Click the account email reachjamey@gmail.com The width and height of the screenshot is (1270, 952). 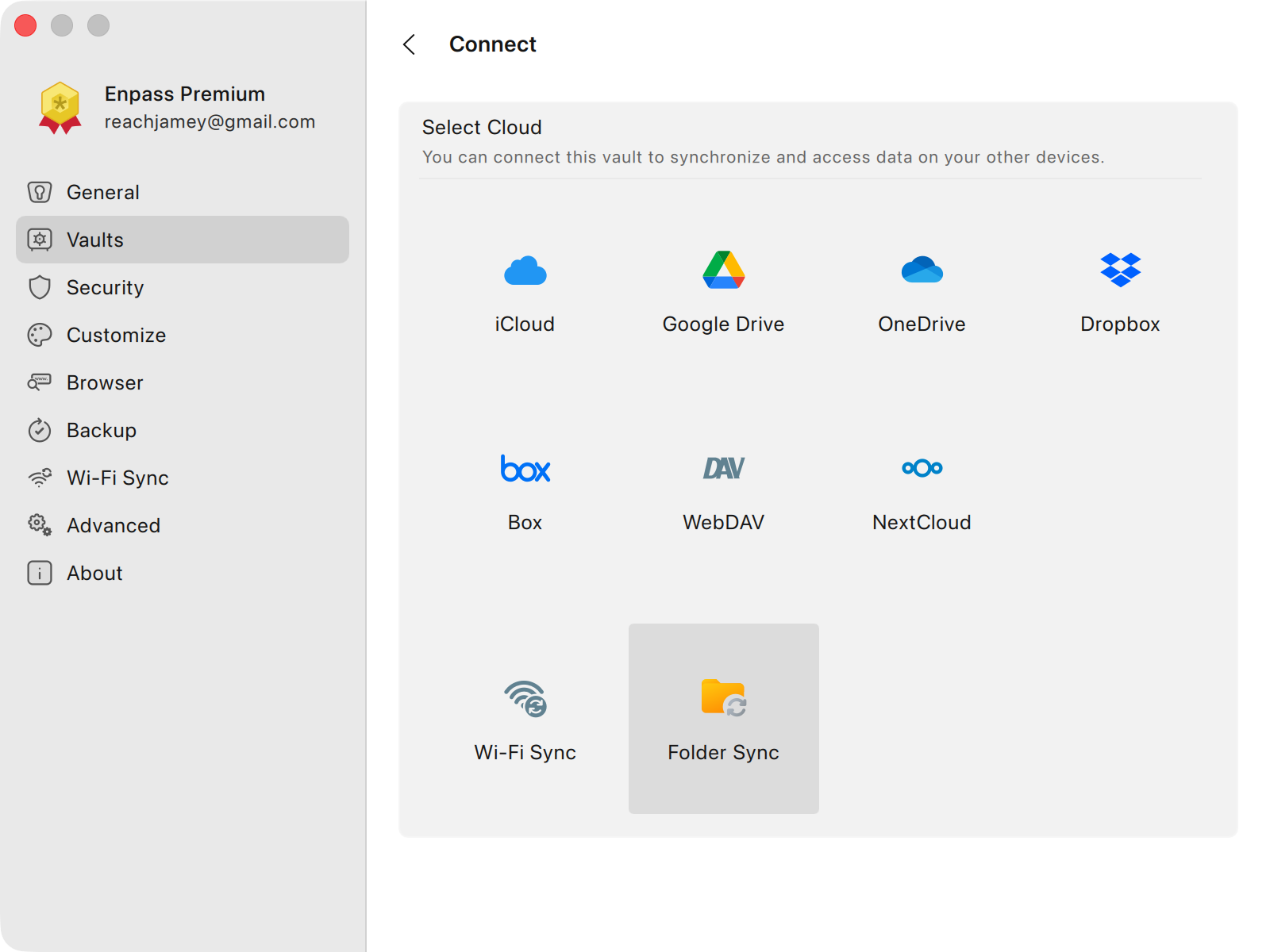[210, 121]
